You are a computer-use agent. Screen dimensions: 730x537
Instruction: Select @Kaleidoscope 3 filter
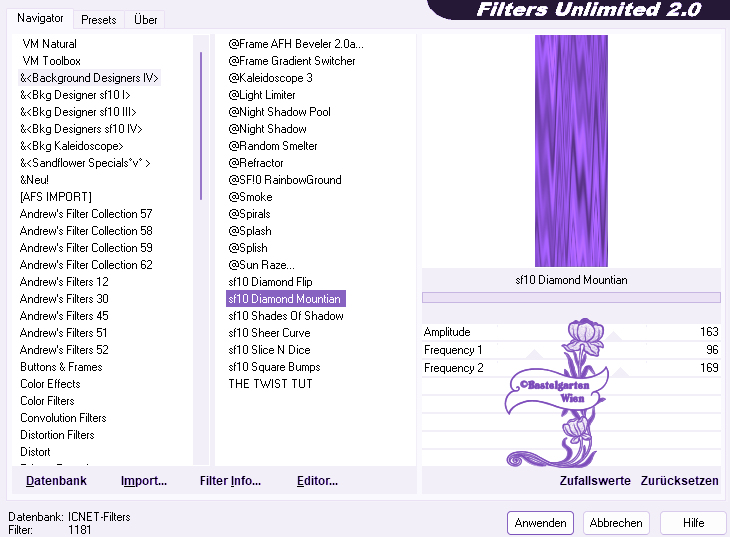[x=270, y=78]
